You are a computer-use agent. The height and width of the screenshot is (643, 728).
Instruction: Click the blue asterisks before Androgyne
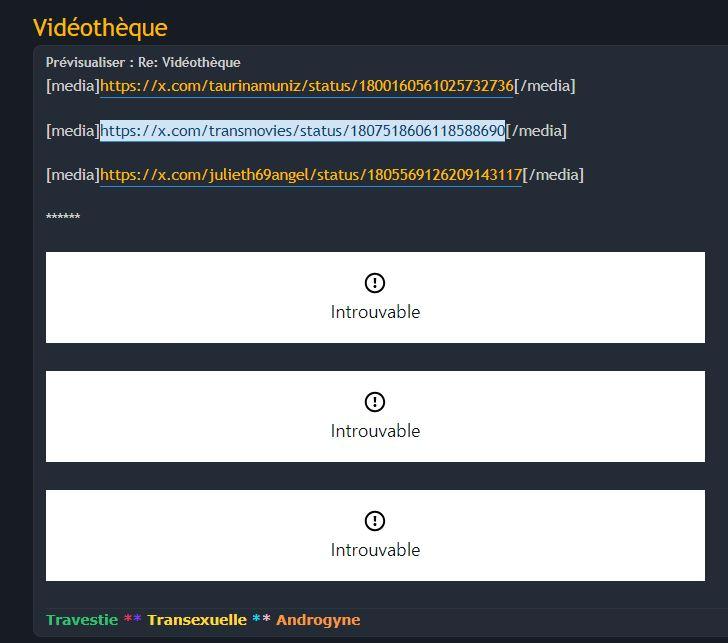[x=261, y=618]
